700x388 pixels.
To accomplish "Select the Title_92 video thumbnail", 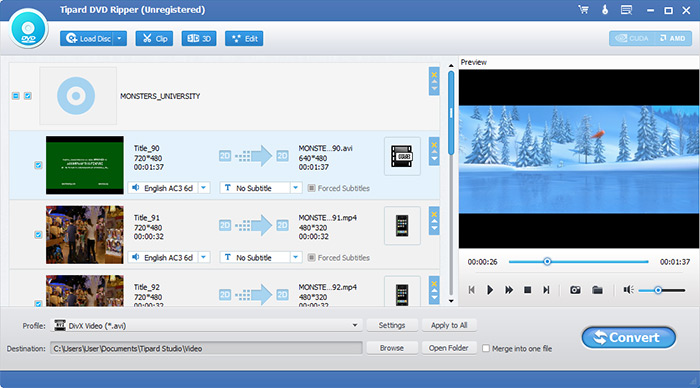I will point(85,291).
